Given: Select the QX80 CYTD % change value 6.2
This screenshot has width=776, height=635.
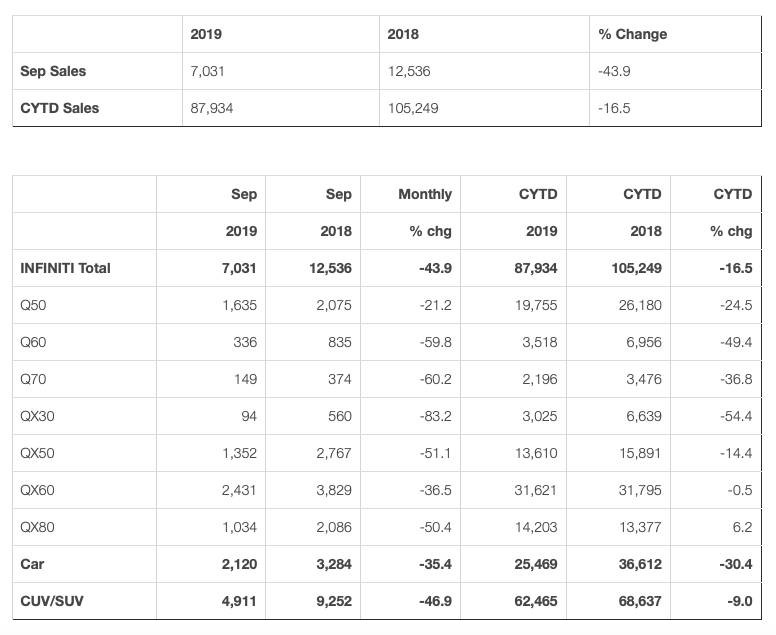Looking at the screenshot, I should coord(741,527).
